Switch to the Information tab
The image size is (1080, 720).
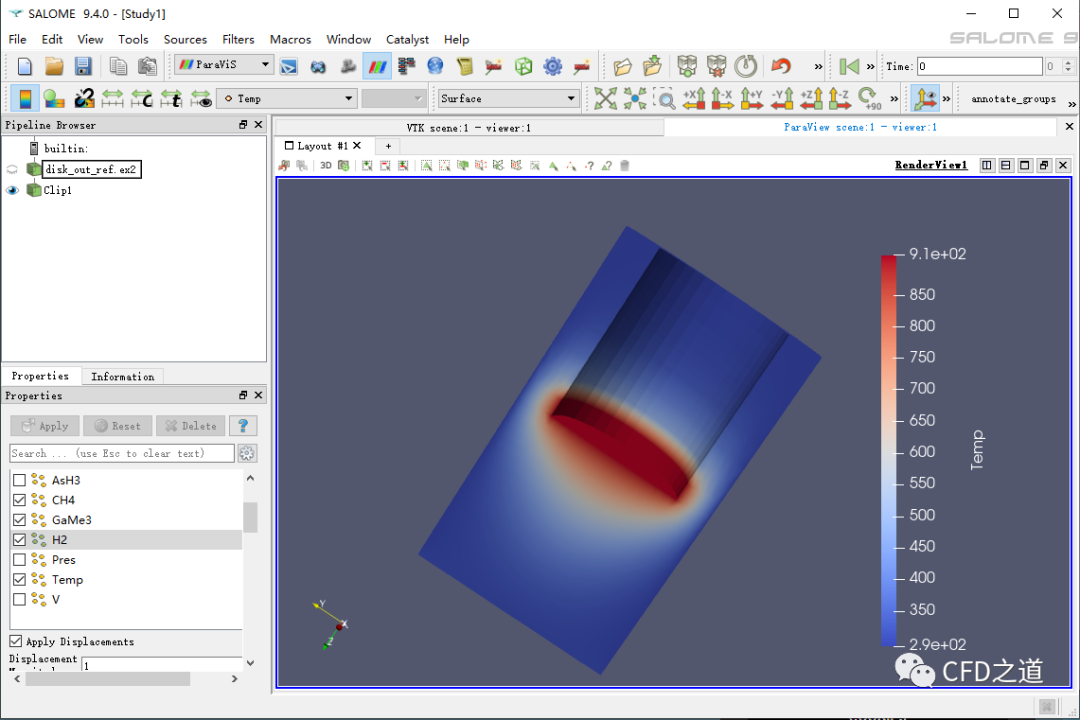[x=122, y=377]
